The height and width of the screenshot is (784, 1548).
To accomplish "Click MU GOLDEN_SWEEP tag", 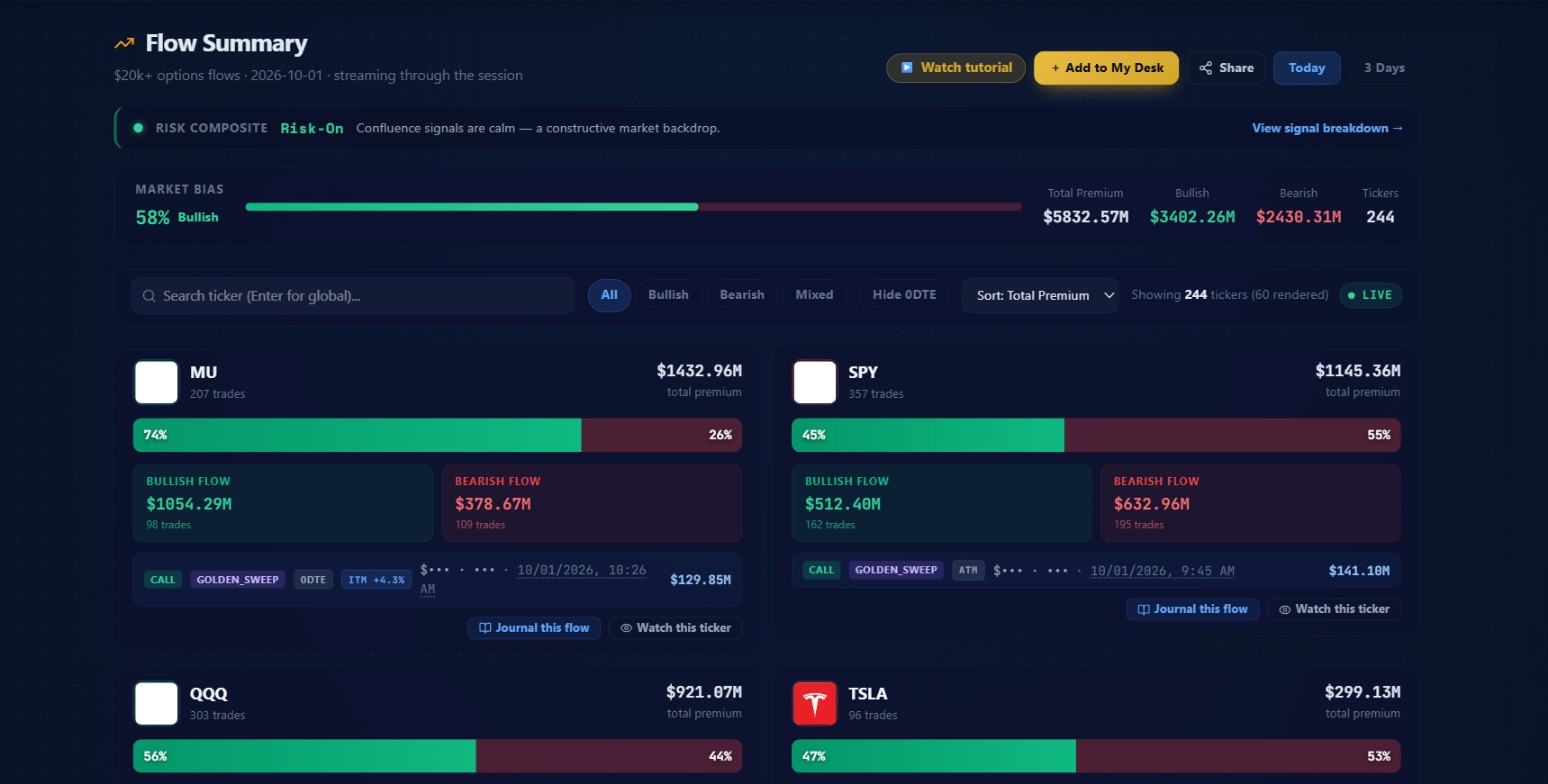I will click(x=237, y=580).
